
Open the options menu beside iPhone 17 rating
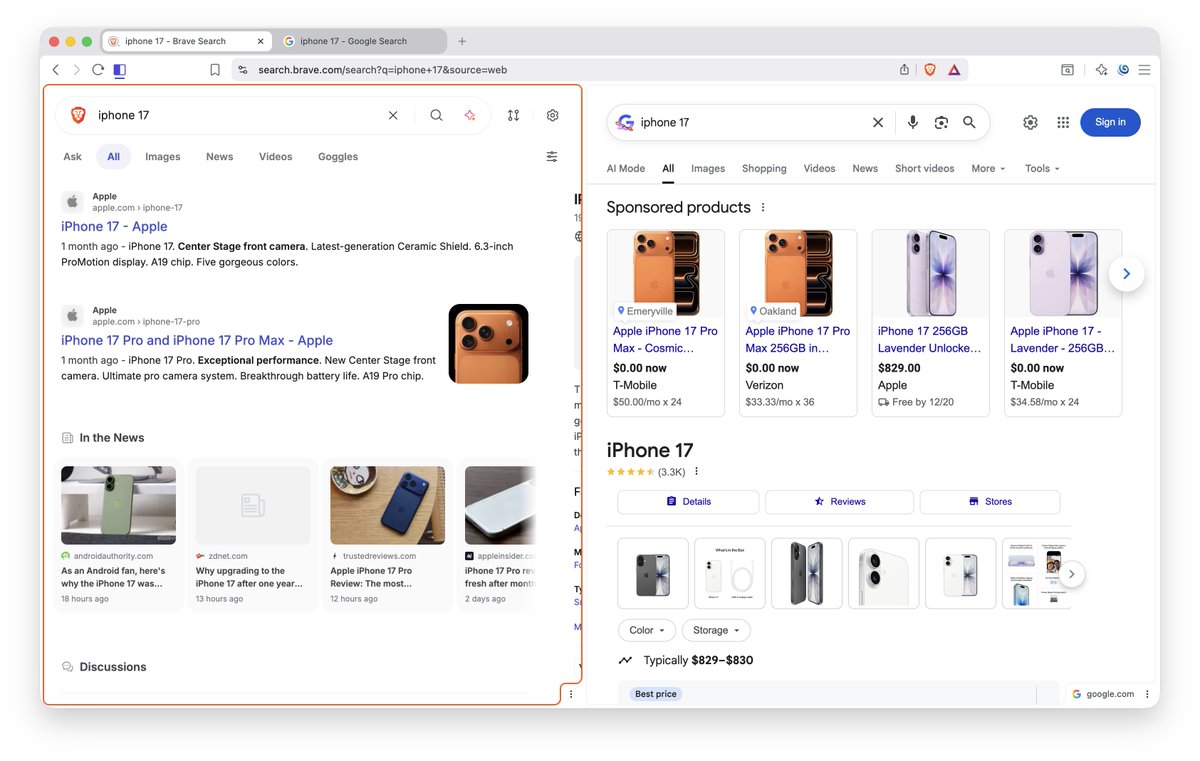(x=697, y=471)
